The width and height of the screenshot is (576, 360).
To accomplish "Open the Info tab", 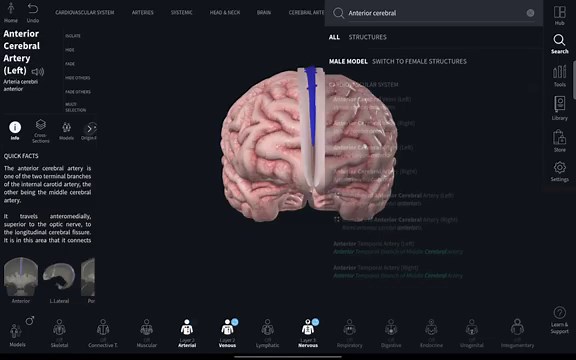I will pos(15,131).
